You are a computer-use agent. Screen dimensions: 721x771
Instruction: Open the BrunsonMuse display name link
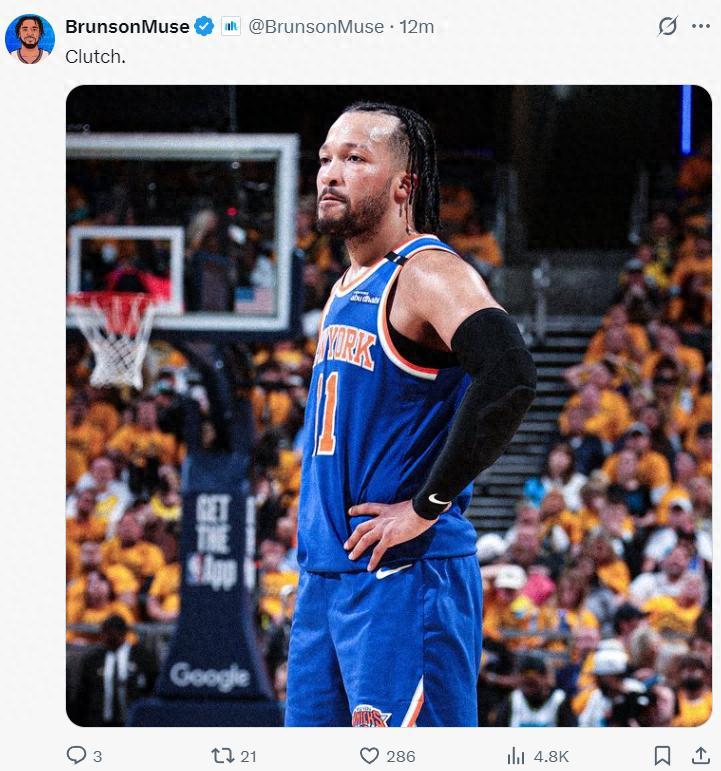[127, 27]
